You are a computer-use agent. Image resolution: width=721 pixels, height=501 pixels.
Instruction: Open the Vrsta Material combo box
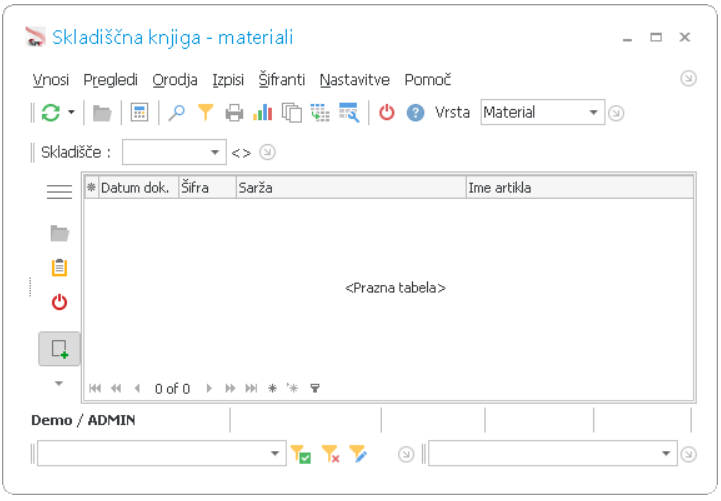[x=543, y=112]
